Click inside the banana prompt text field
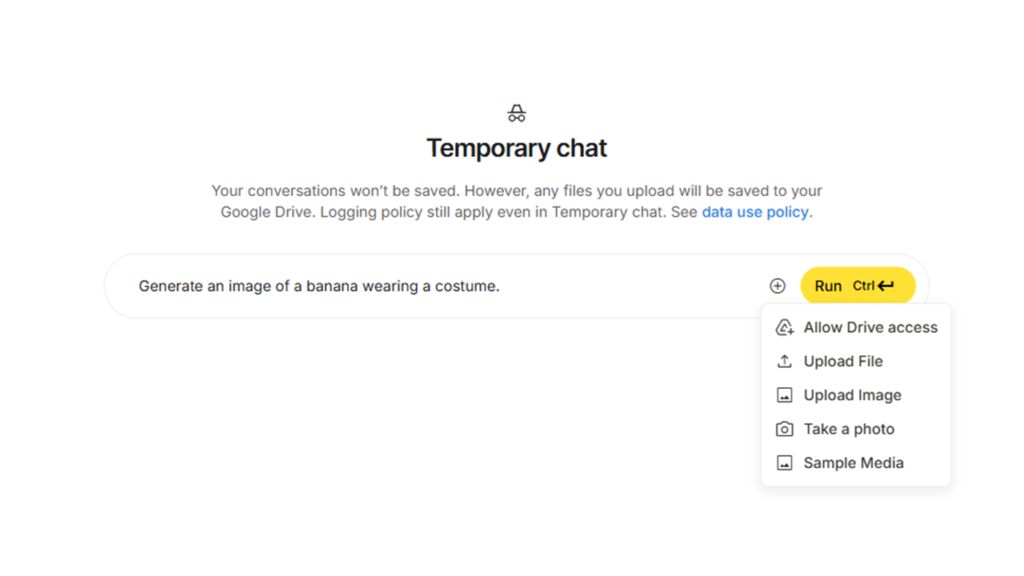This screenshot has width=1024, height=576. [444, 286]
